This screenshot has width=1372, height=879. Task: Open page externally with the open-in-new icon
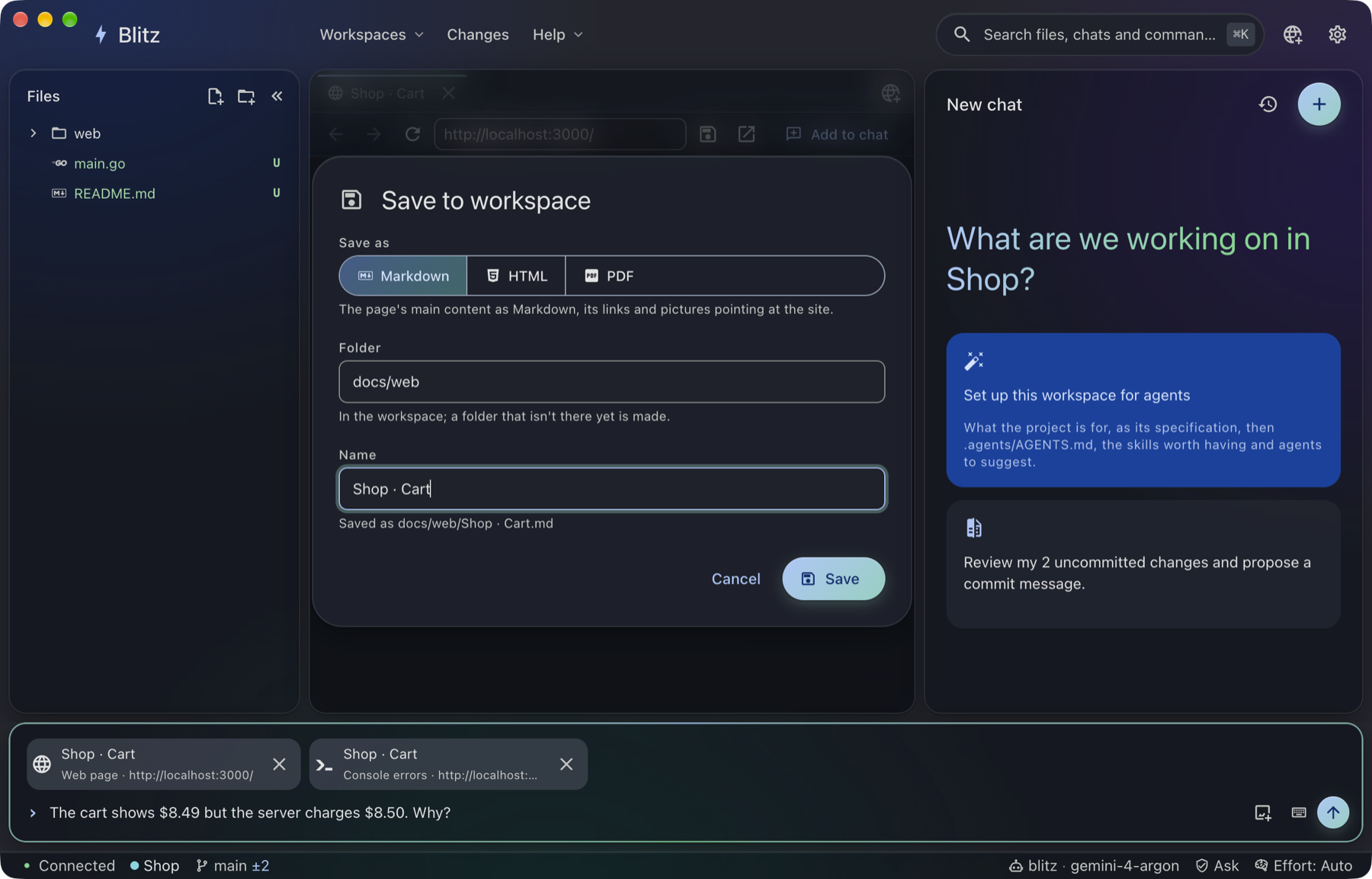coord(746,134)
